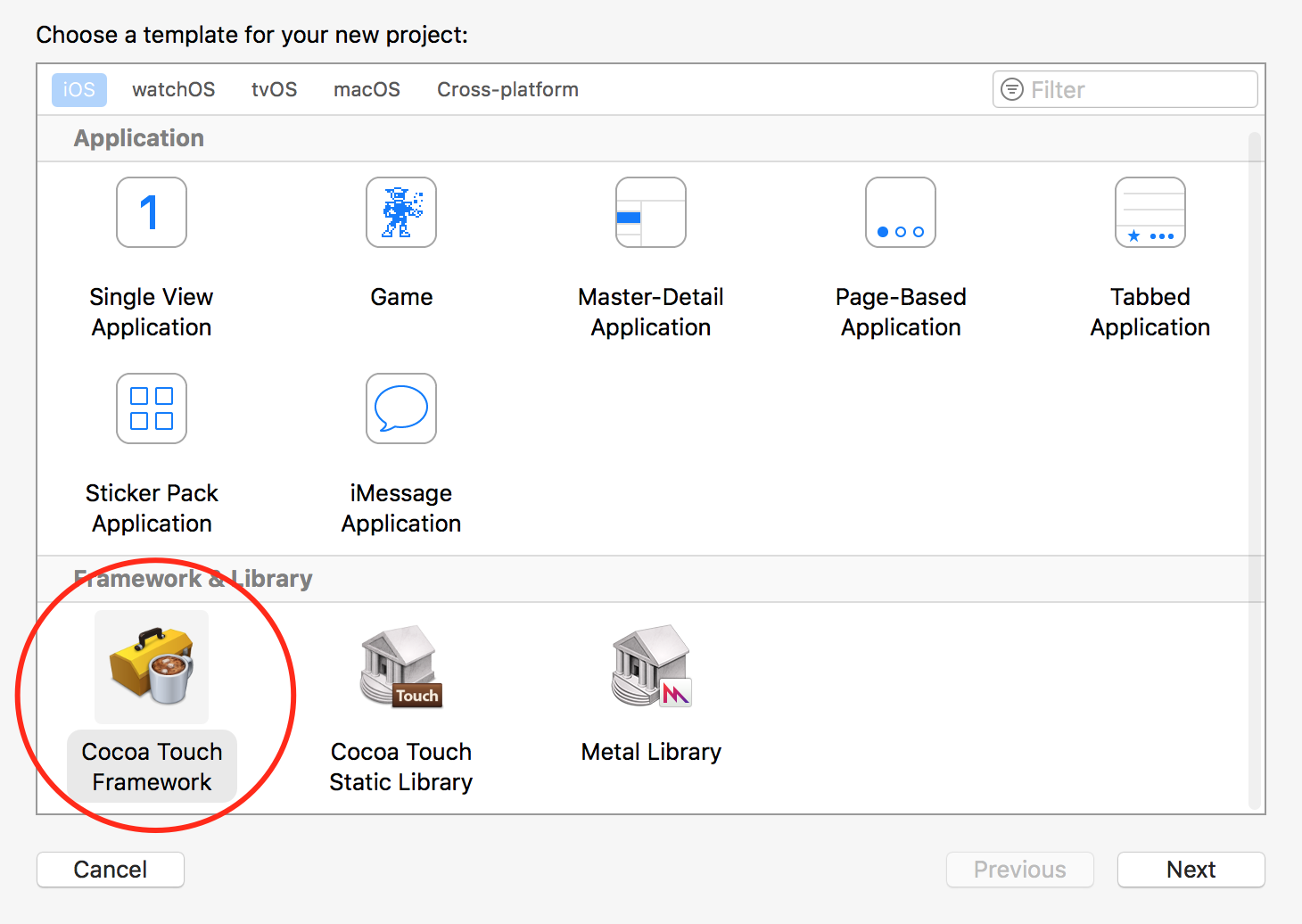Image resolution: width=1302 pixels, height=924 pixels.
Task: Choose the Game template icon
Action: point(401,212)
